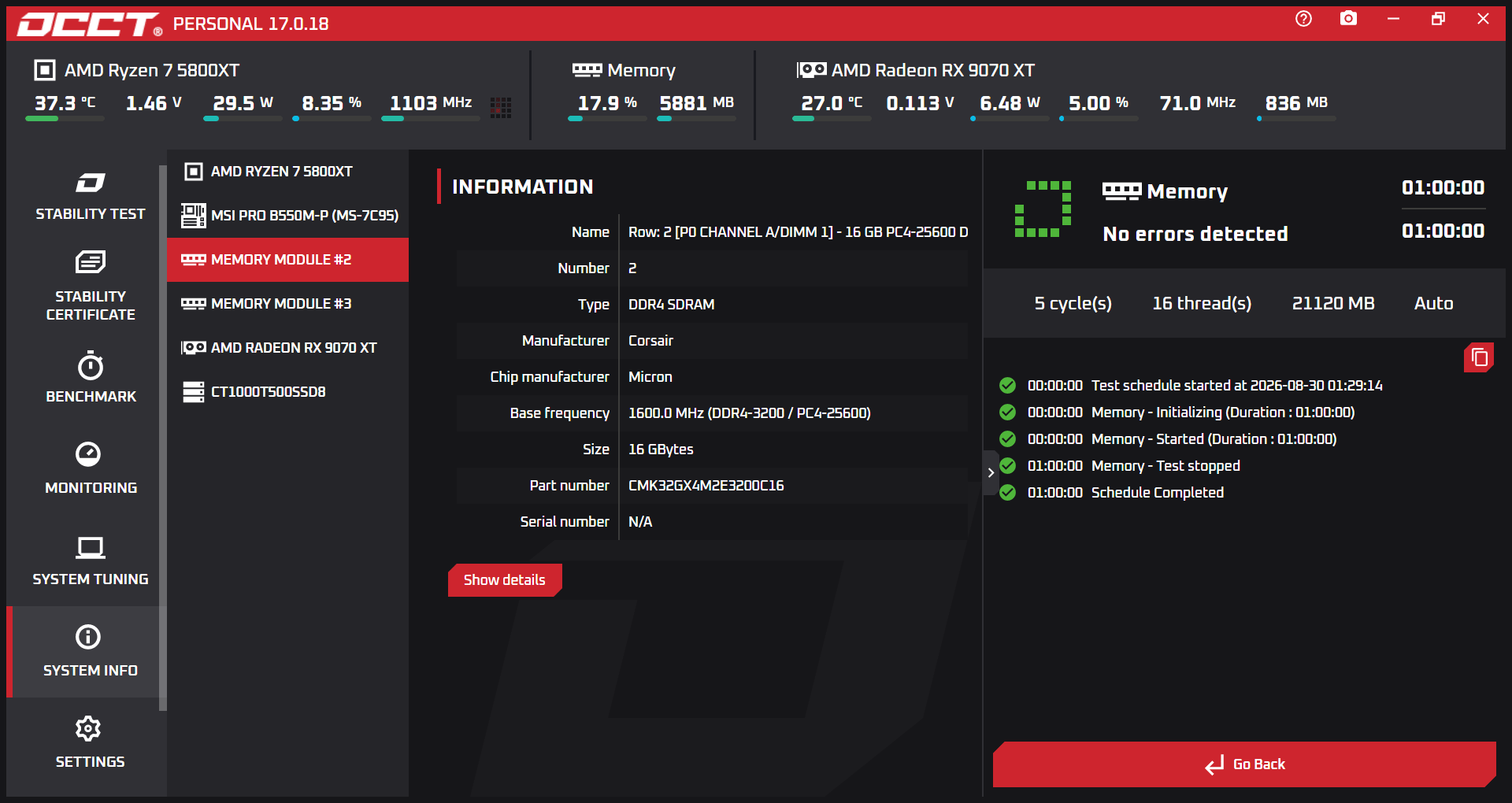Switch to the Monitoring section

point(90,469)
